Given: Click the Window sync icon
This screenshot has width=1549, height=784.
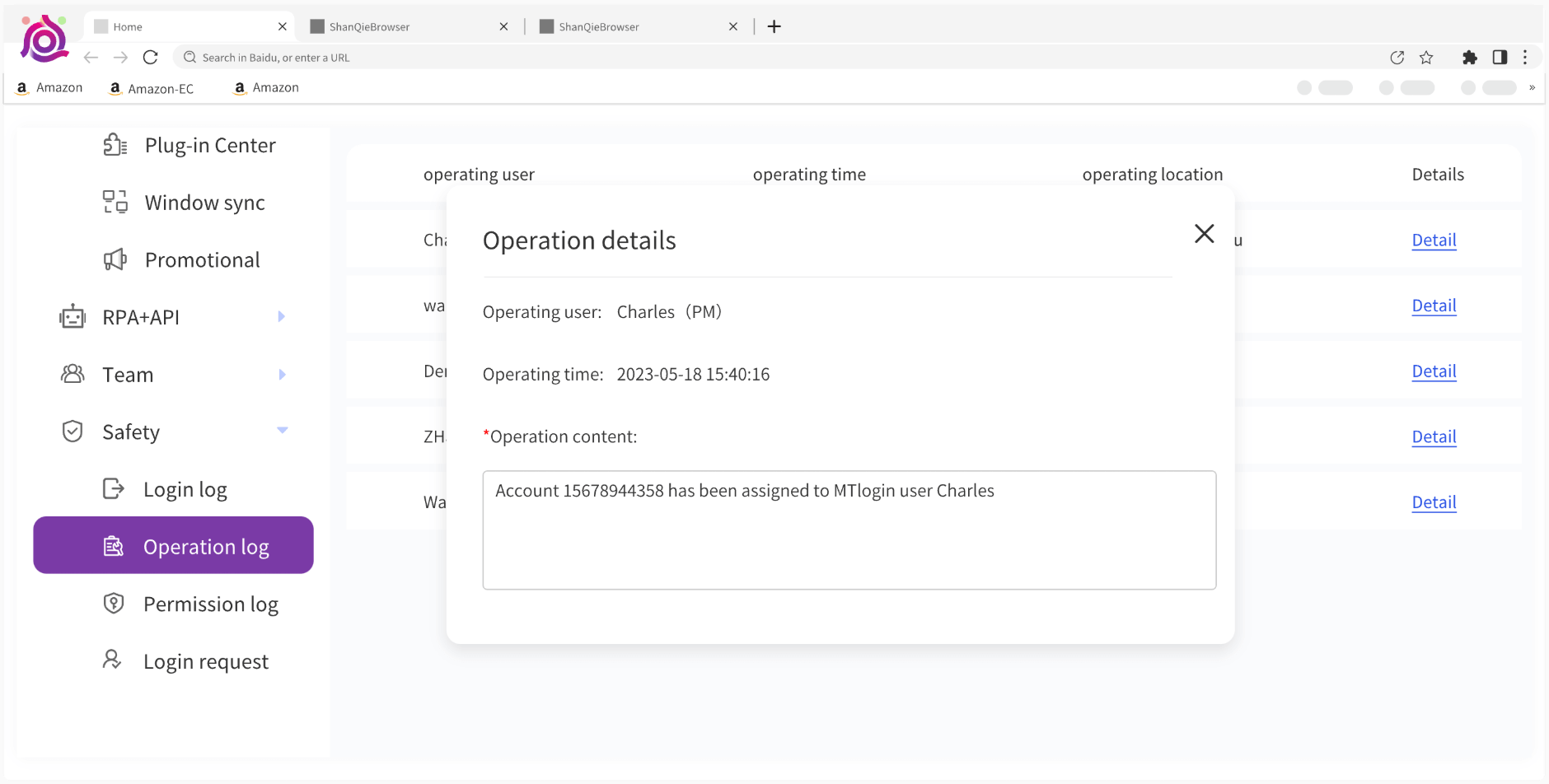Looking at the screenshot, I should click(115, 202).
